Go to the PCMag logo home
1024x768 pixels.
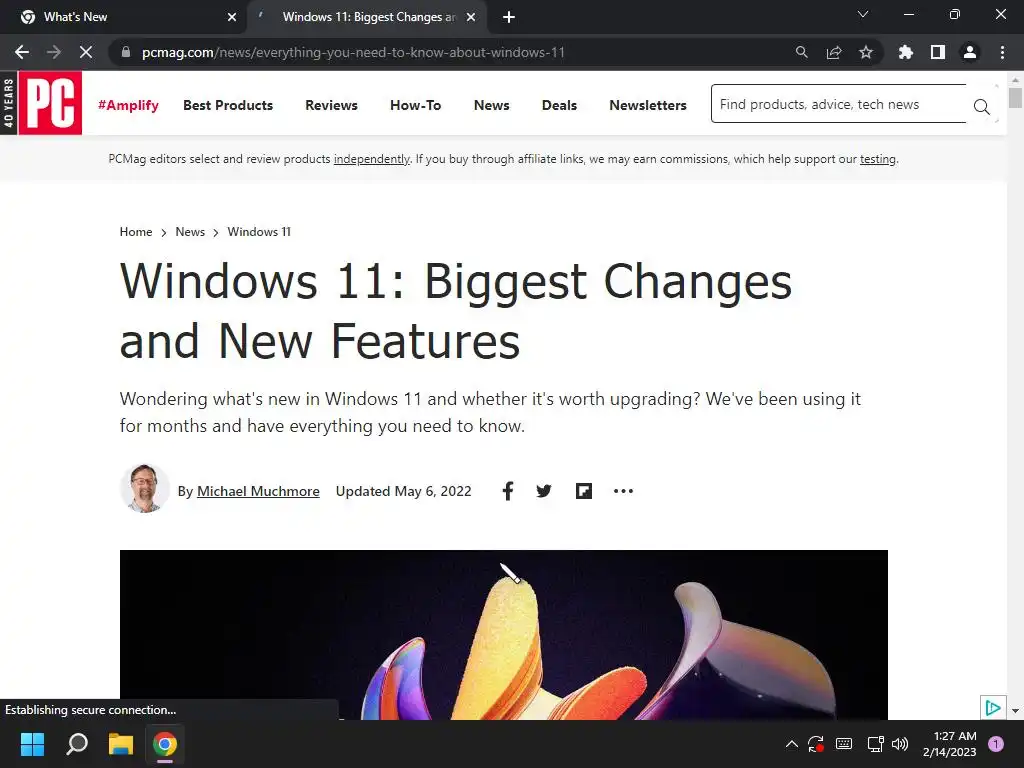pos(50,103)
